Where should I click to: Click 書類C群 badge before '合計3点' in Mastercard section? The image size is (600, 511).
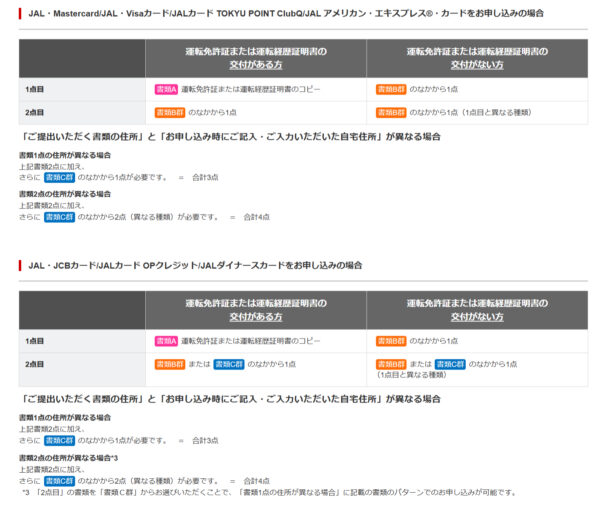(x=59, y=177)
